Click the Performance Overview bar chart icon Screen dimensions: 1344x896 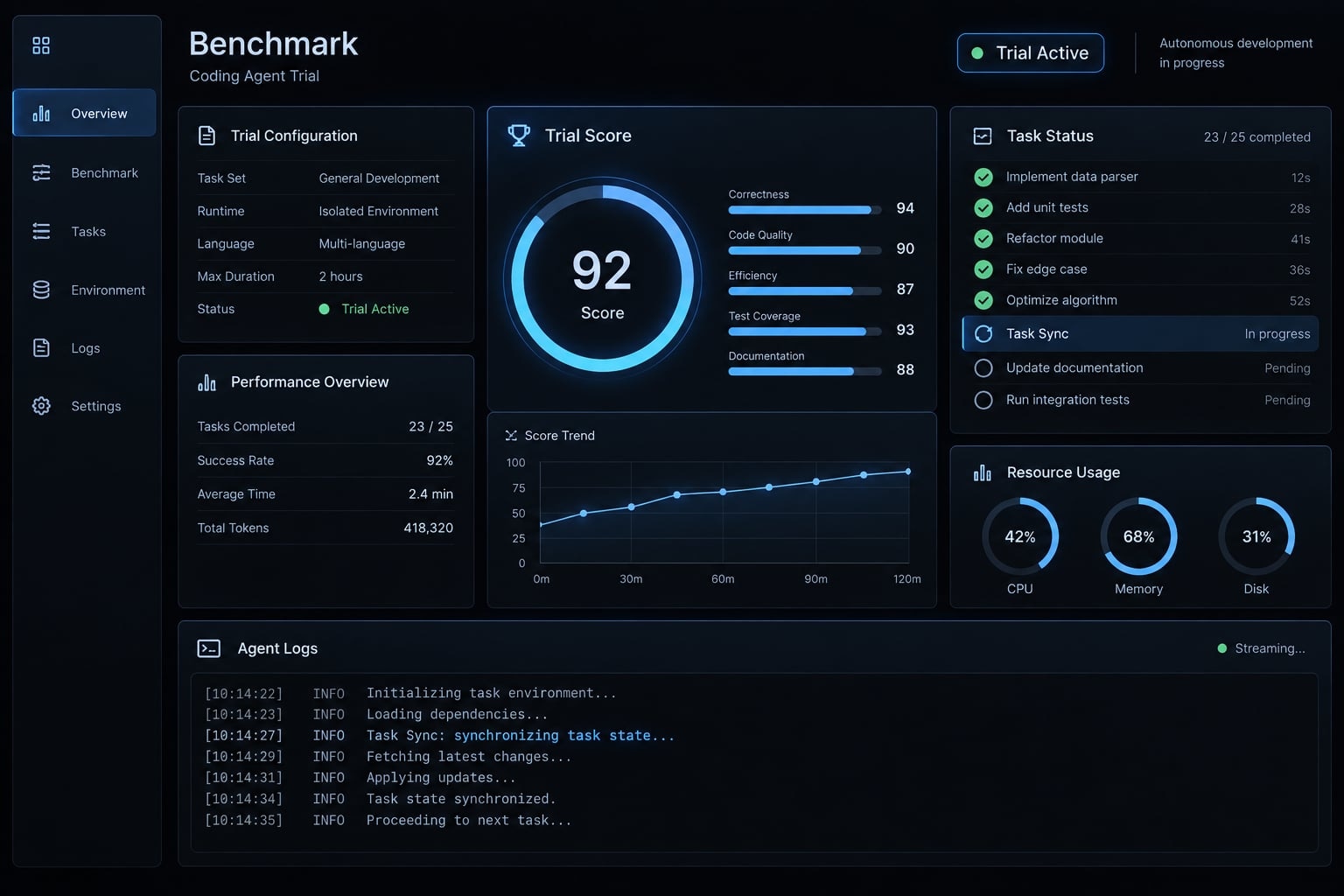206,382
